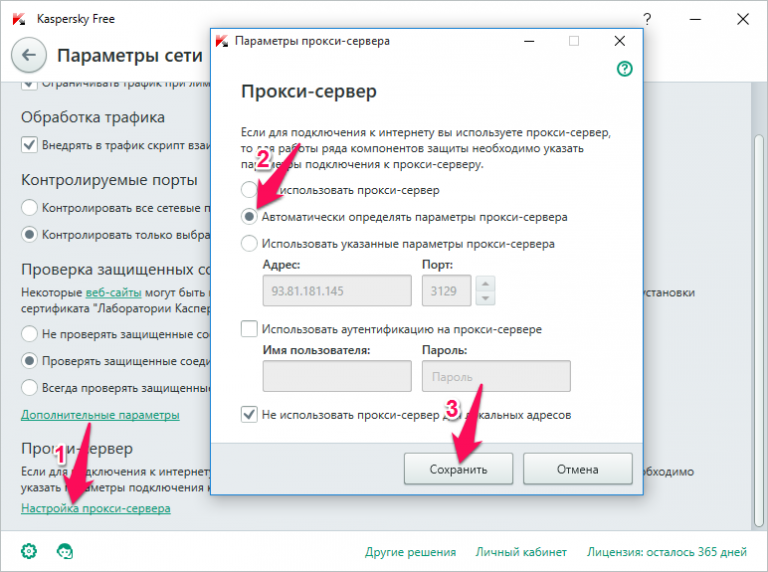Click the Пароль password field
Viewport: 768px width, 572px height.
point(496,376)
